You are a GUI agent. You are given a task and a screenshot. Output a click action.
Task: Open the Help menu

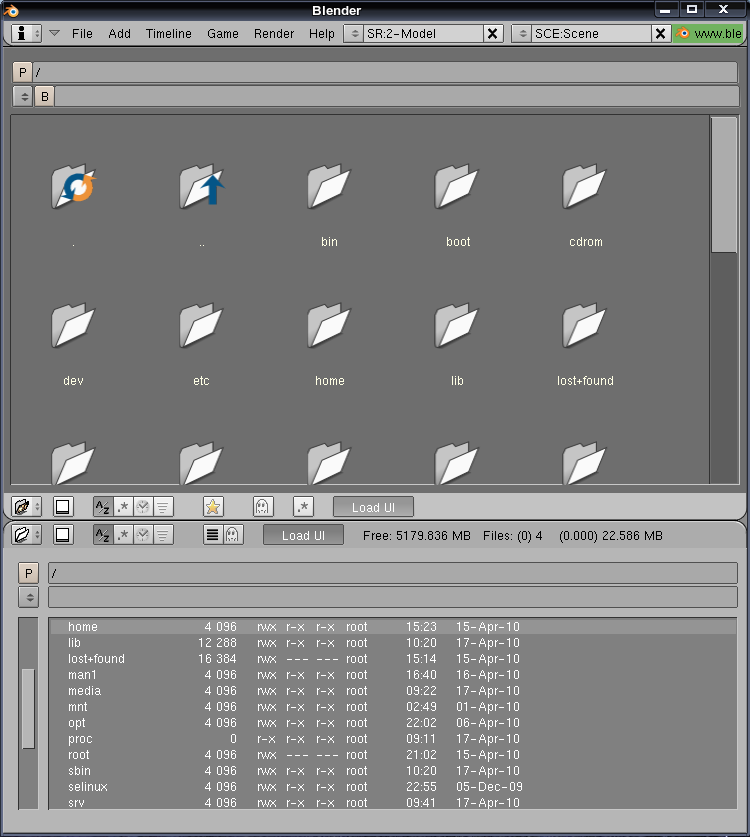pyautogui.click(x=322, y=34)
